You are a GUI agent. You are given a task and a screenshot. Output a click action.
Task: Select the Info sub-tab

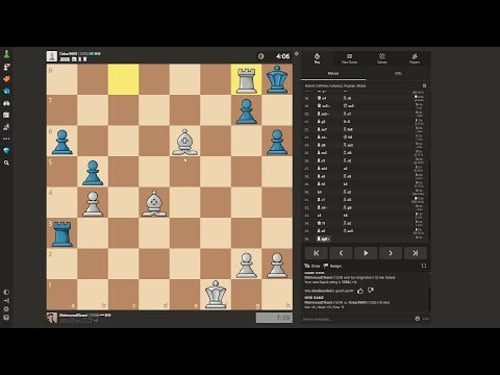[x=398, y=73]
